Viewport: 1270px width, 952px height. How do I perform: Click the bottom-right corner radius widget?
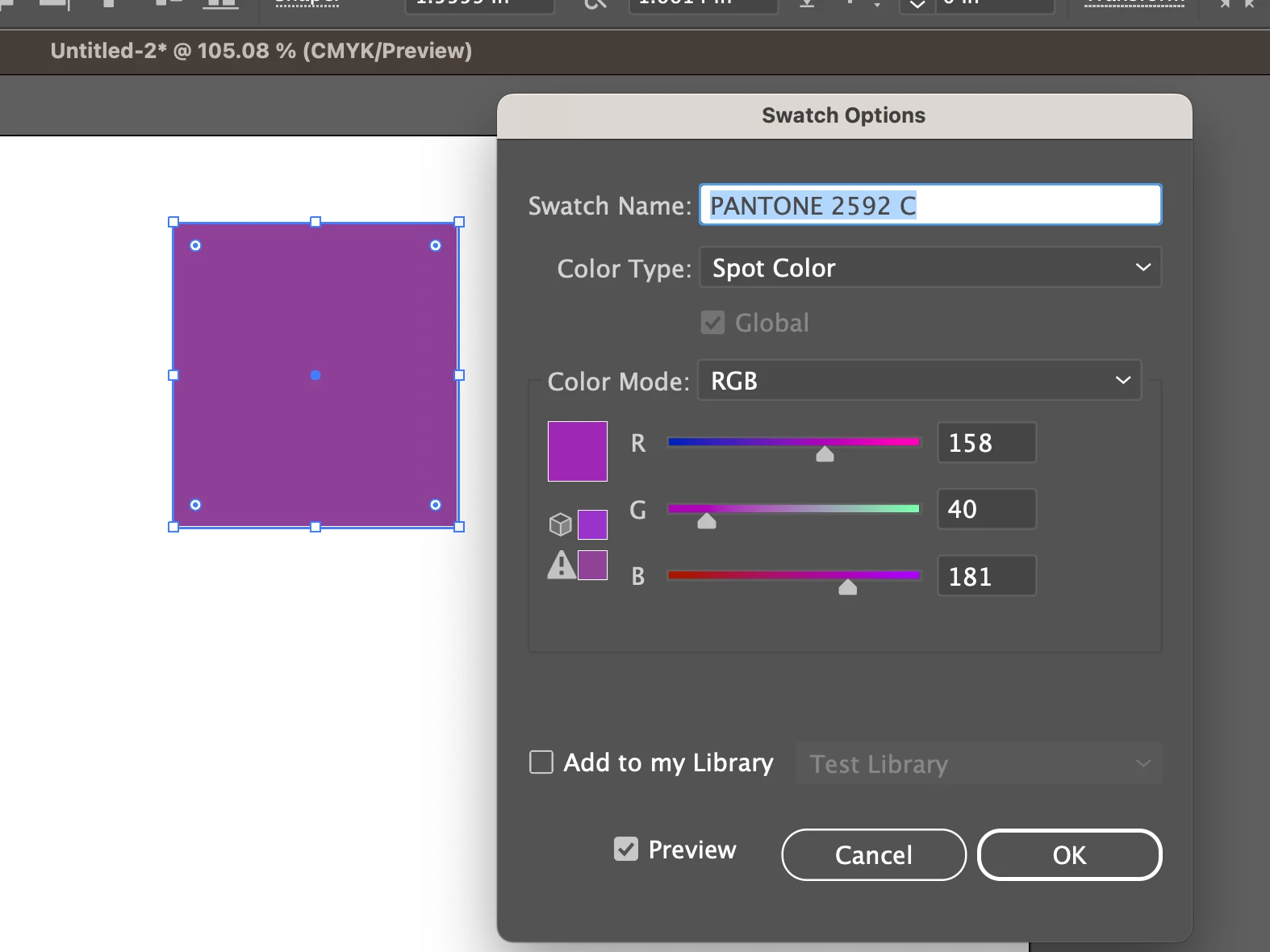[436, 505]
